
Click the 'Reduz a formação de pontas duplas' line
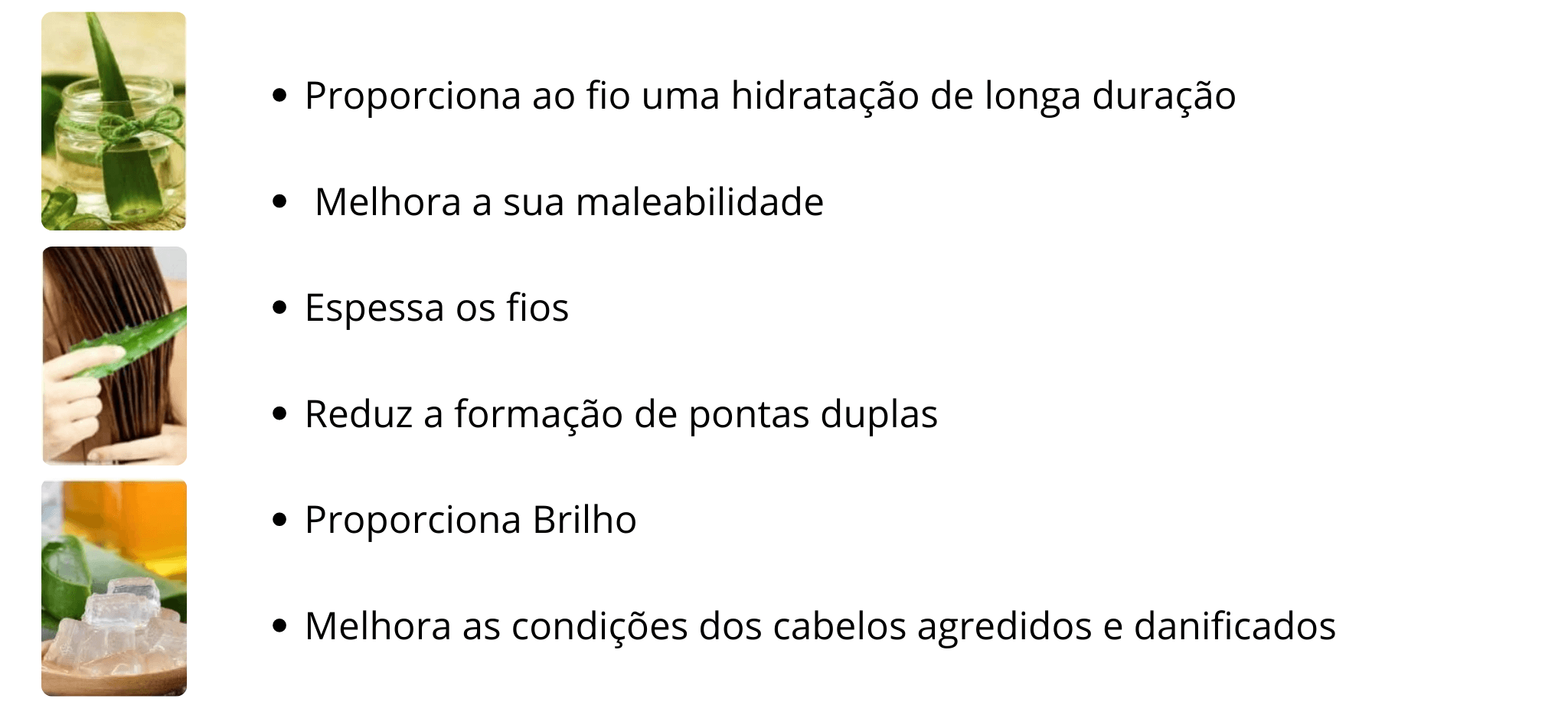621,414
